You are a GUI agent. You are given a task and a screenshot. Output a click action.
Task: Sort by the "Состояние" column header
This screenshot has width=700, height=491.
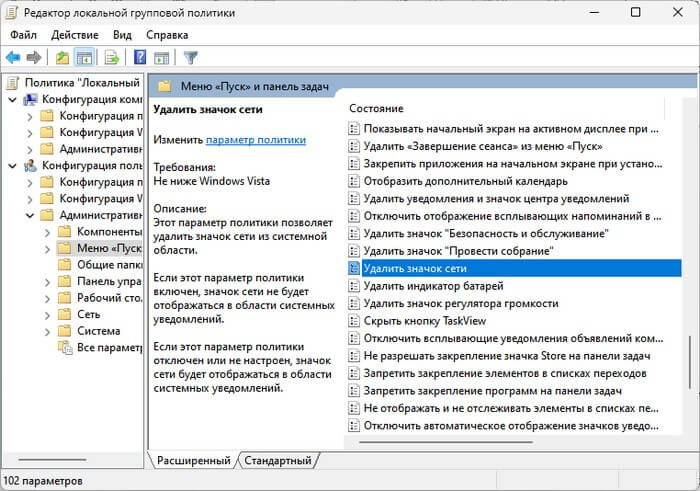377,108
